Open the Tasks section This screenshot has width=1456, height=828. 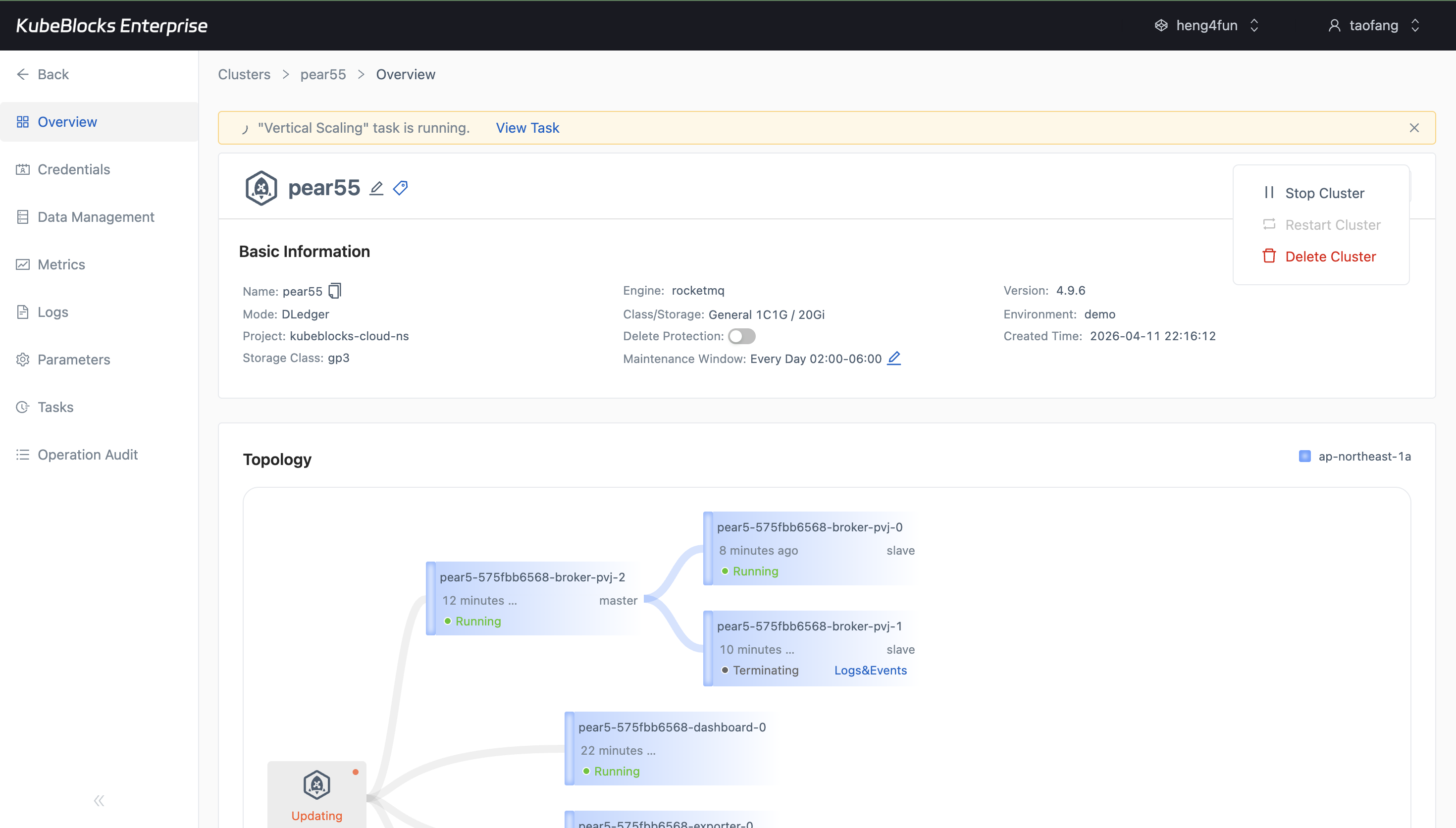[x=55, y=407]
